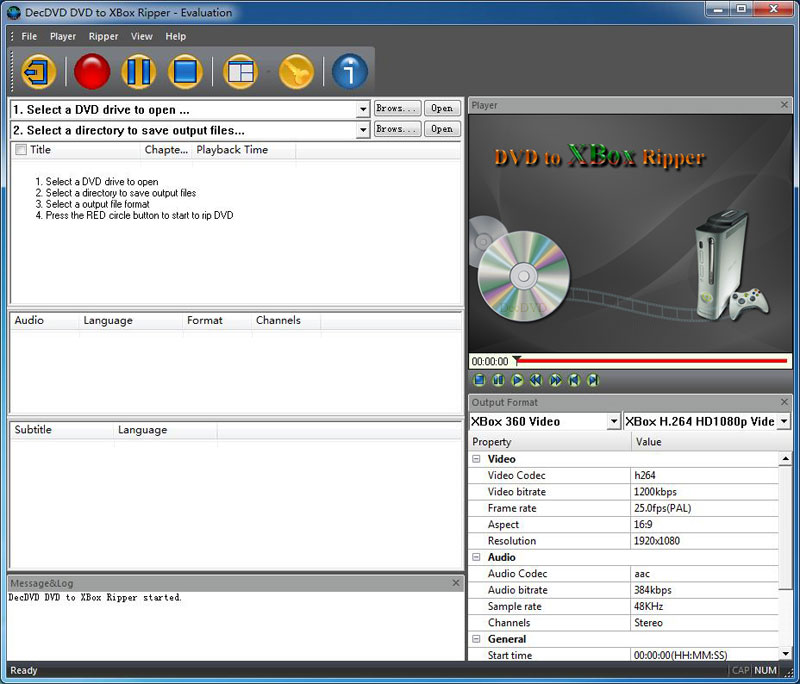Stop playback in the Player panel
The height and width of the screenshot is (684, 800).
(479, 380)
